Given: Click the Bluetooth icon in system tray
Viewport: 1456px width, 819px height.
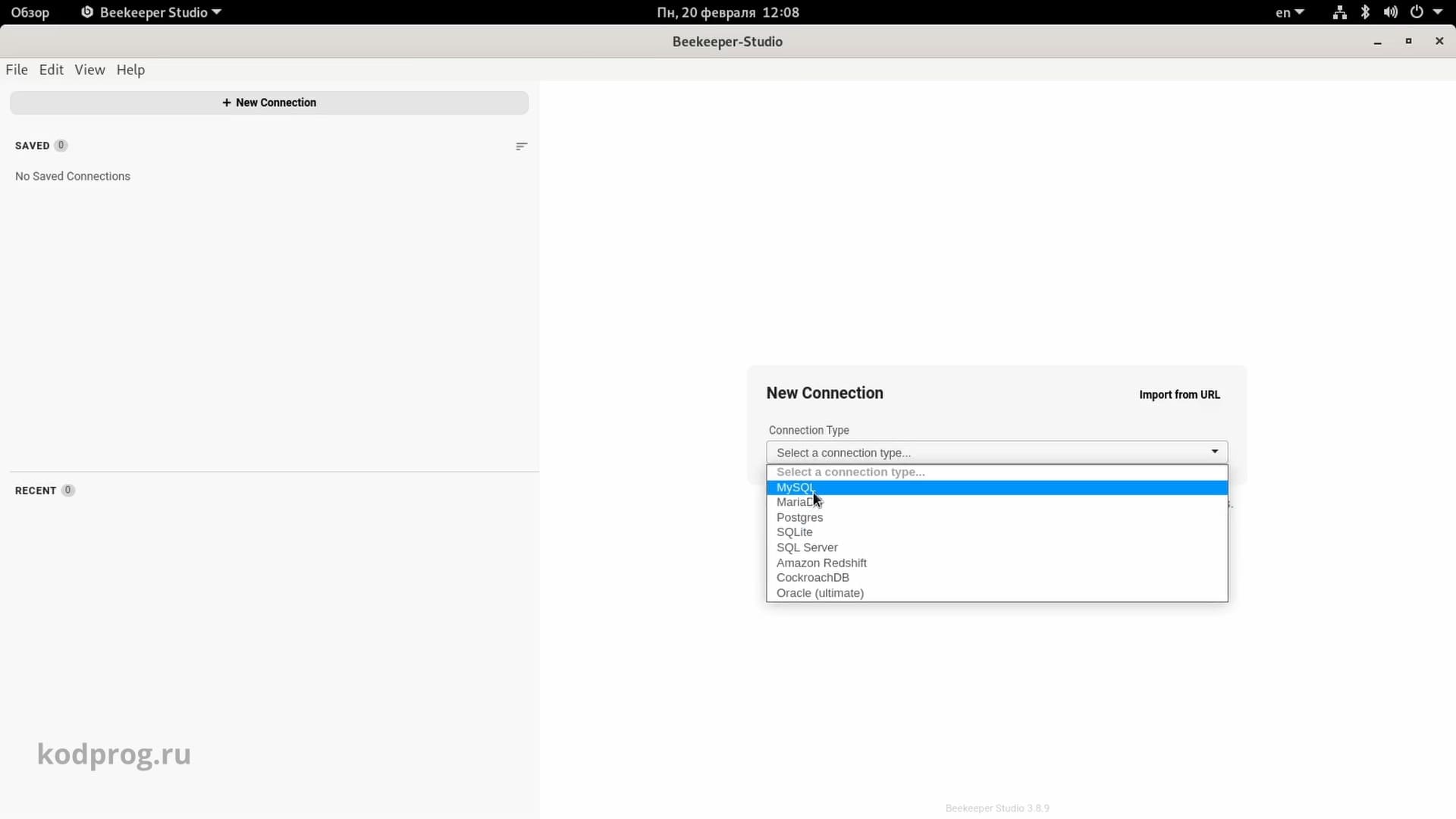Looking at the screenshot, I should point(1365,12).
